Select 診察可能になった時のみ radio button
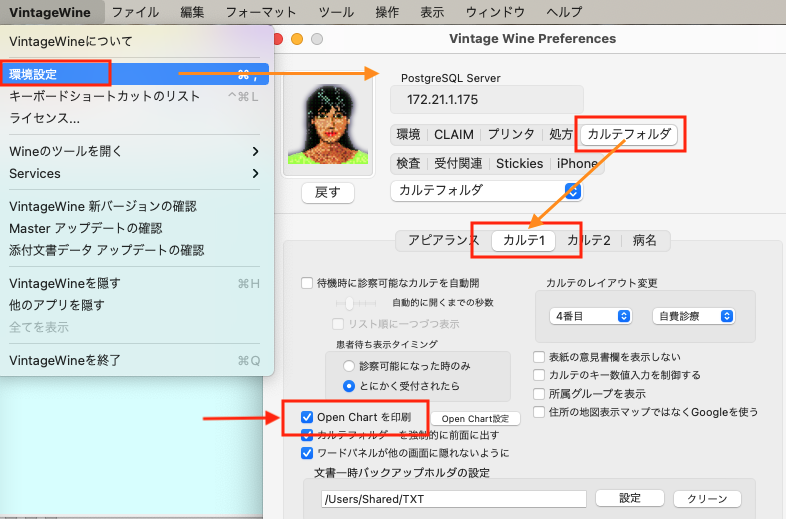 tap(349, 366)
